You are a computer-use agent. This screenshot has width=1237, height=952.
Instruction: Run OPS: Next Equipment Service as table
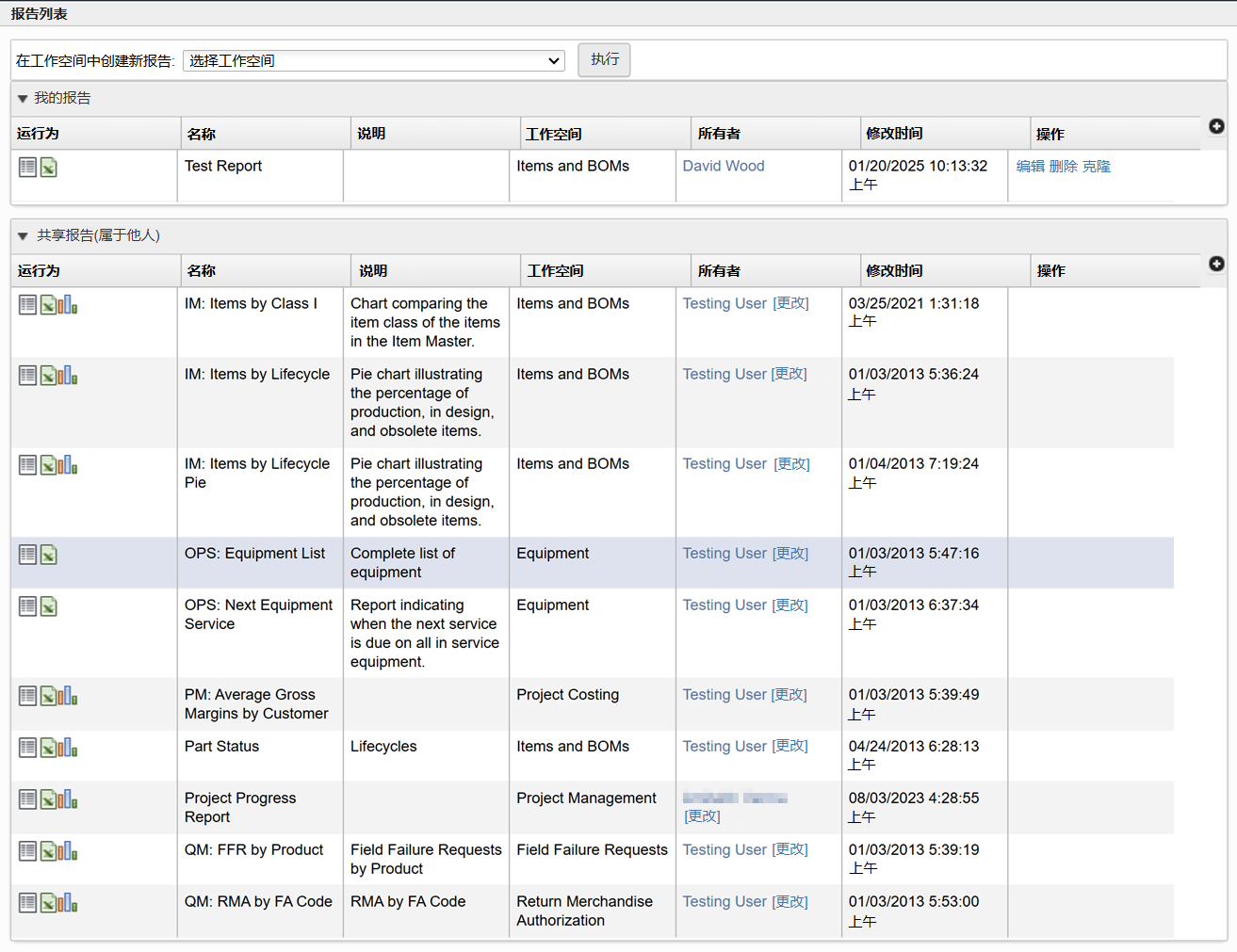tap(27, 606)
